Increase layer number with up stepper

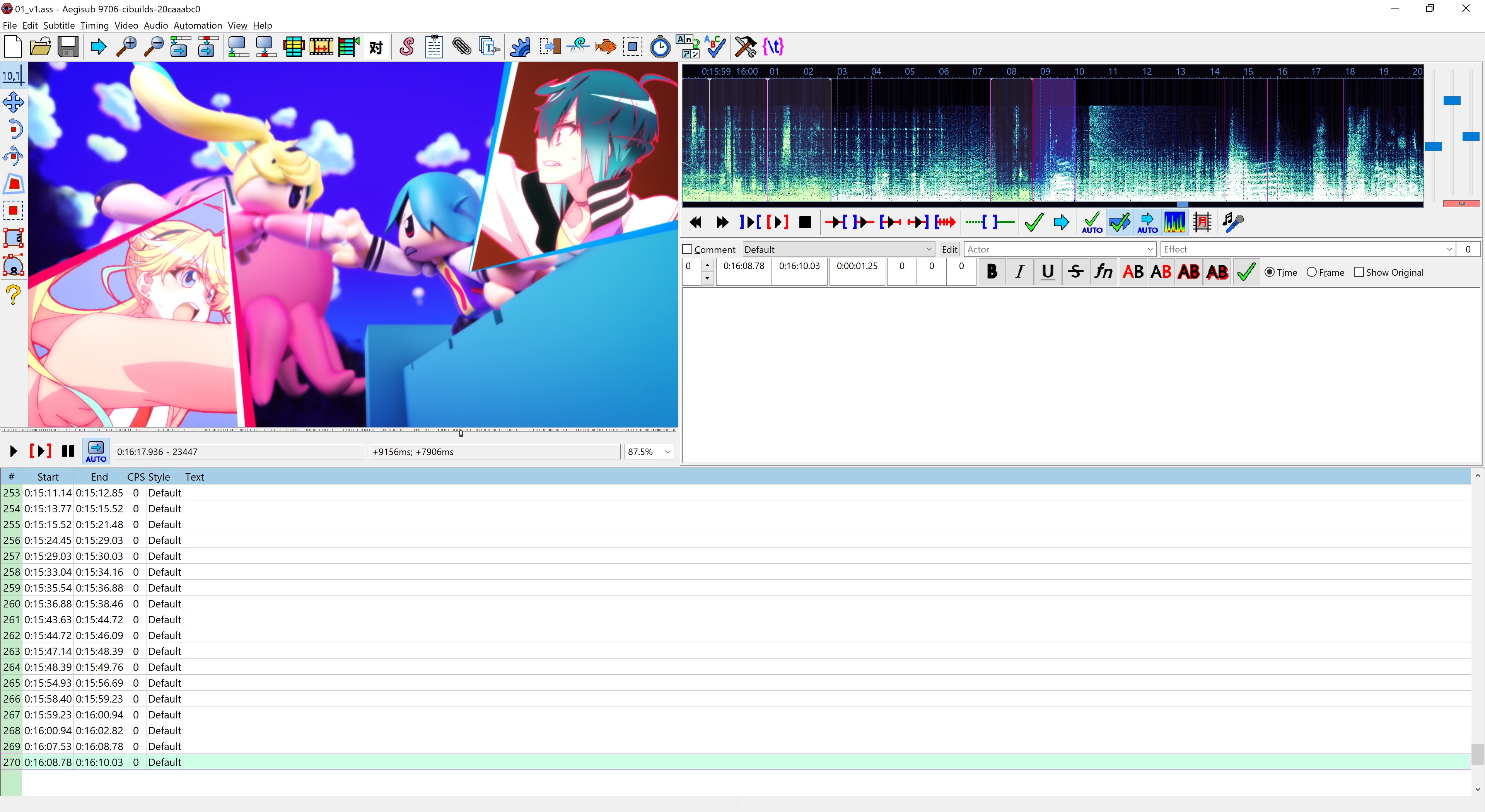click(707, 266)
